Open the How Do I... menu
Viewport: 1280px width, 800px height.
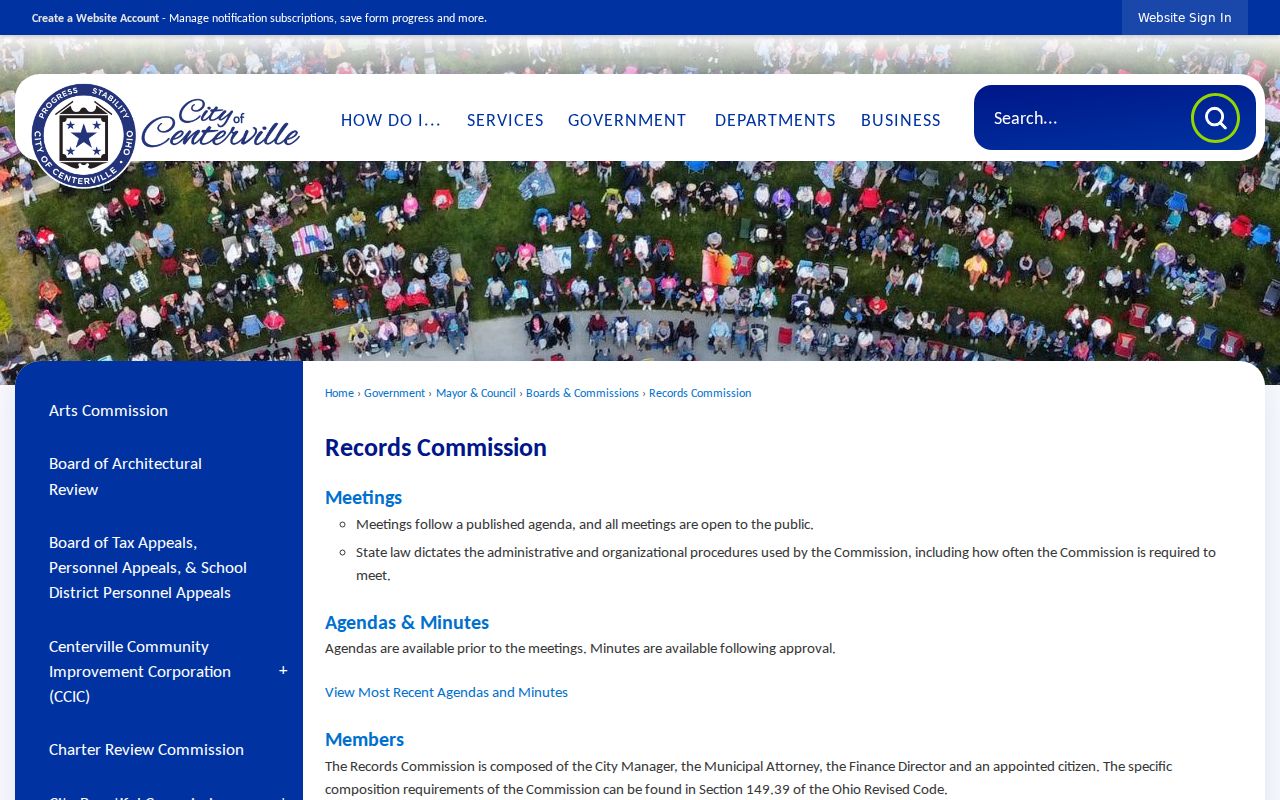[390, 120]
